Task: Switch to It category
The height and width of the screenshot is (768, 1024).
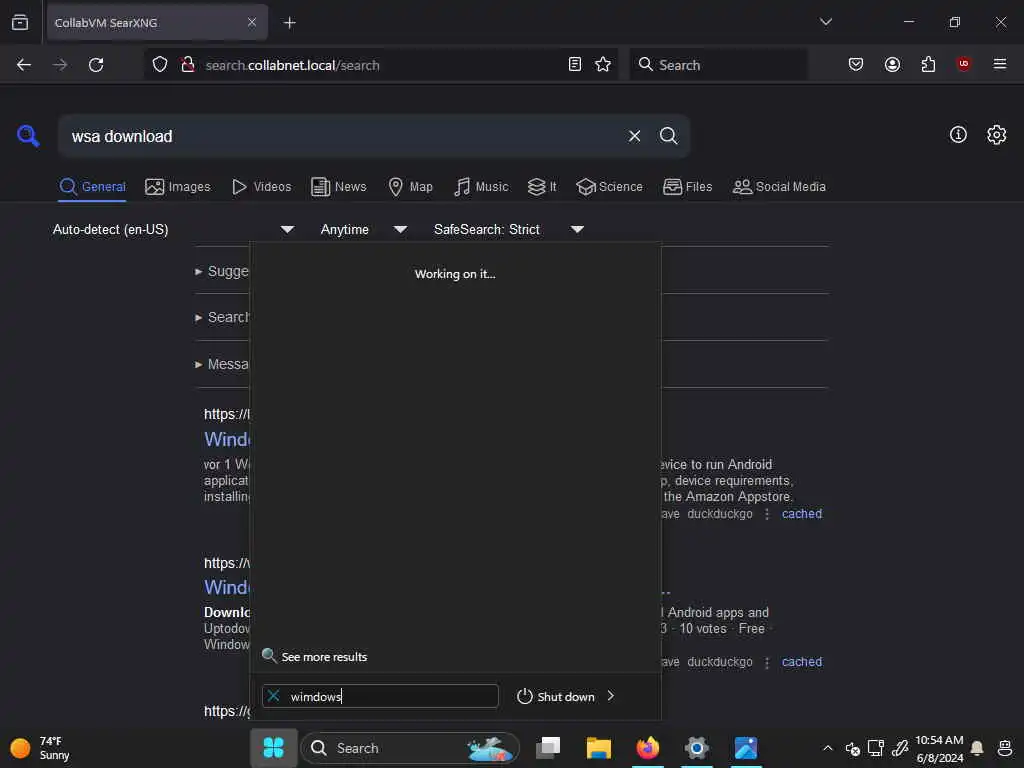Action: pyautogui.click(x=542, y=187)
